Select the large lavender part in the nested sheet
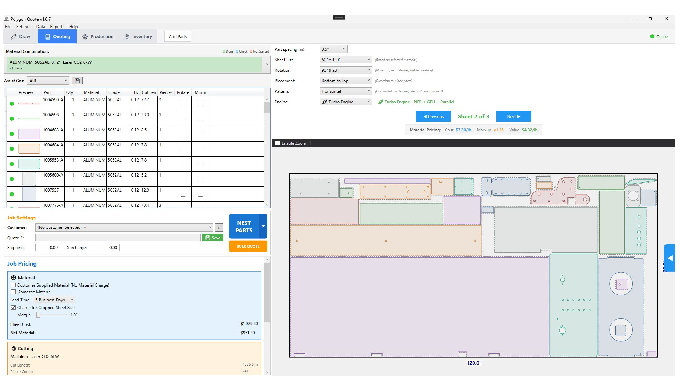 [x=419, y=306]
